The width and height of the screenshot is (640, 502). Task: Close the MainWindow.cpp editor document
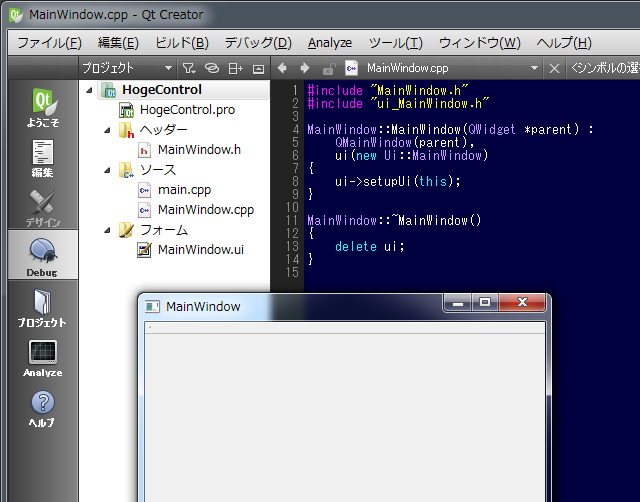click(x=554, y=68)
